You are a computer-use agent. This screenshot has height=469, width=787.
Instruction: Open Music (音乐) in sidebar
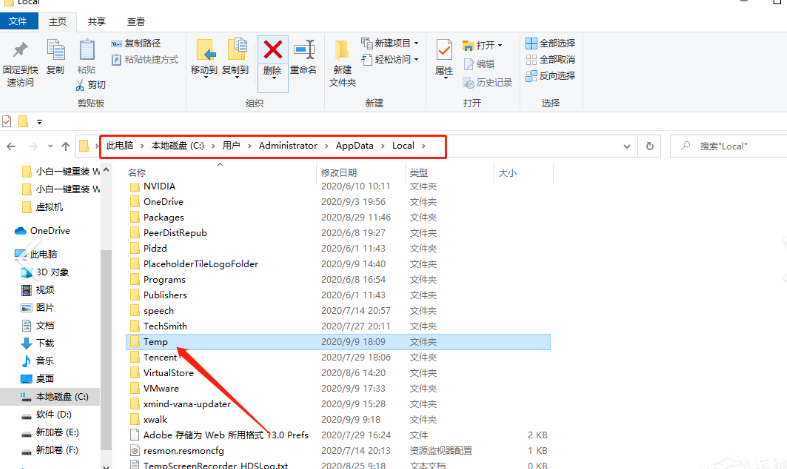click(45, 361)
